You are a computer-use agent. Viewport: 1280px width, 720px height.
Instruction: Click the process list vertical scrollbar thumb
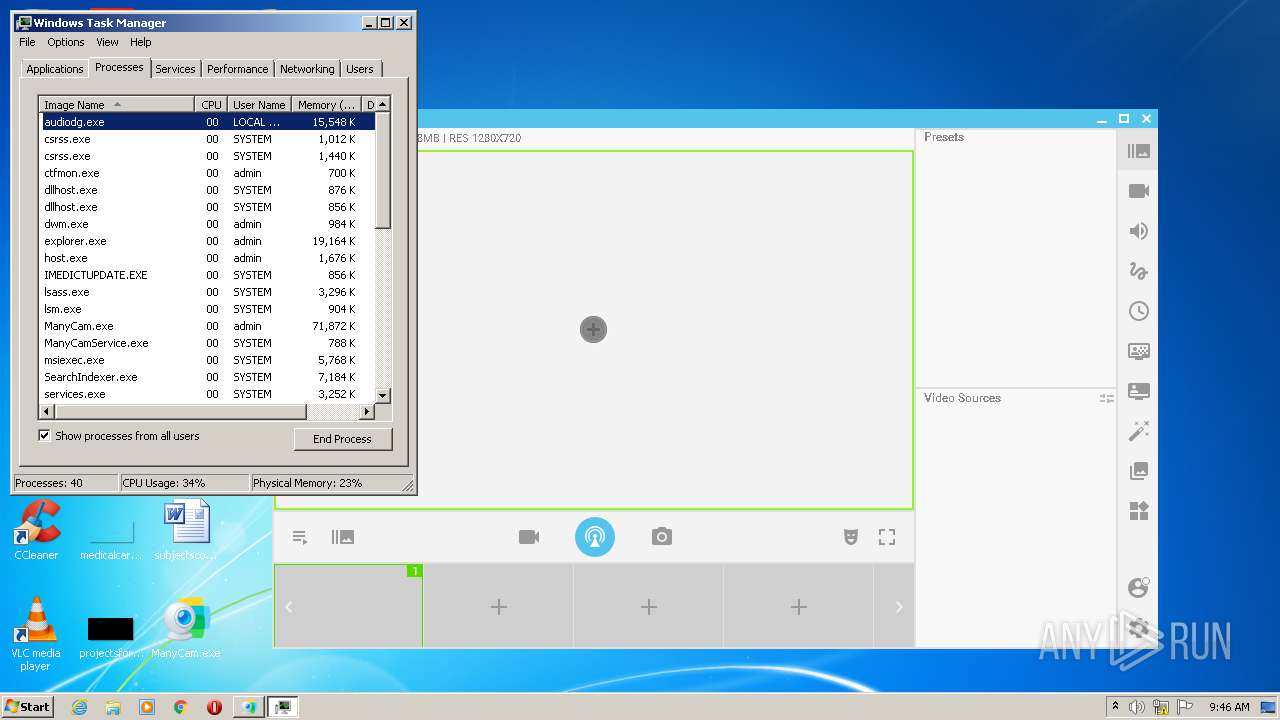(x=383, y=170)
